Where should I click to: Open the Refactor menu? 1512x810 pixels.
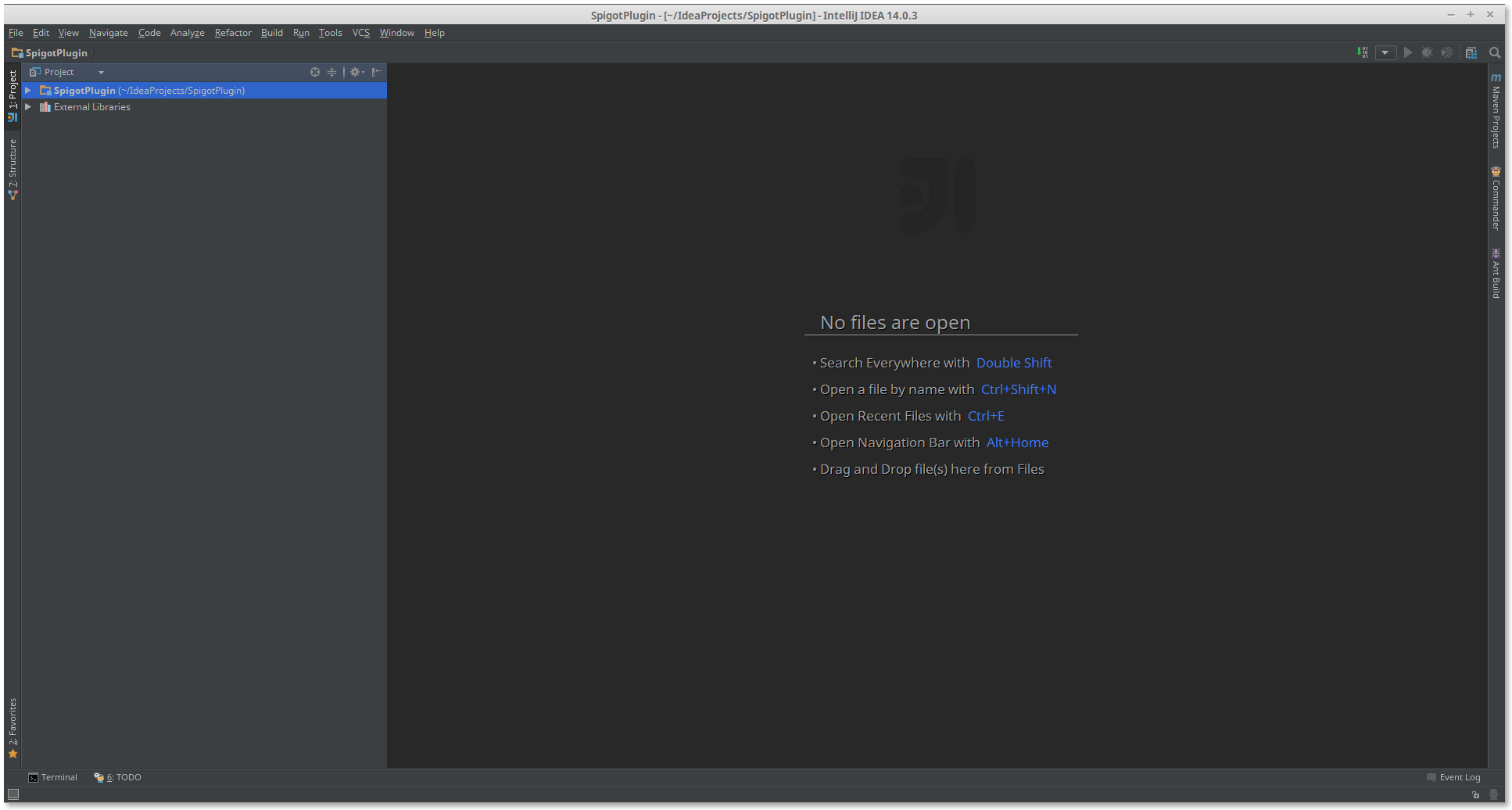pyautogui.click(x=232, y=32)
